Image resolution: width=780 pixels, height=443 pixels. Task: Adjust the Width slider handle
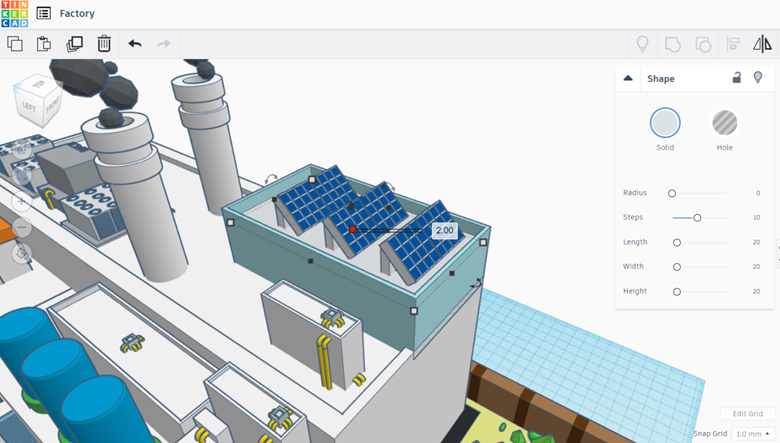677,267
